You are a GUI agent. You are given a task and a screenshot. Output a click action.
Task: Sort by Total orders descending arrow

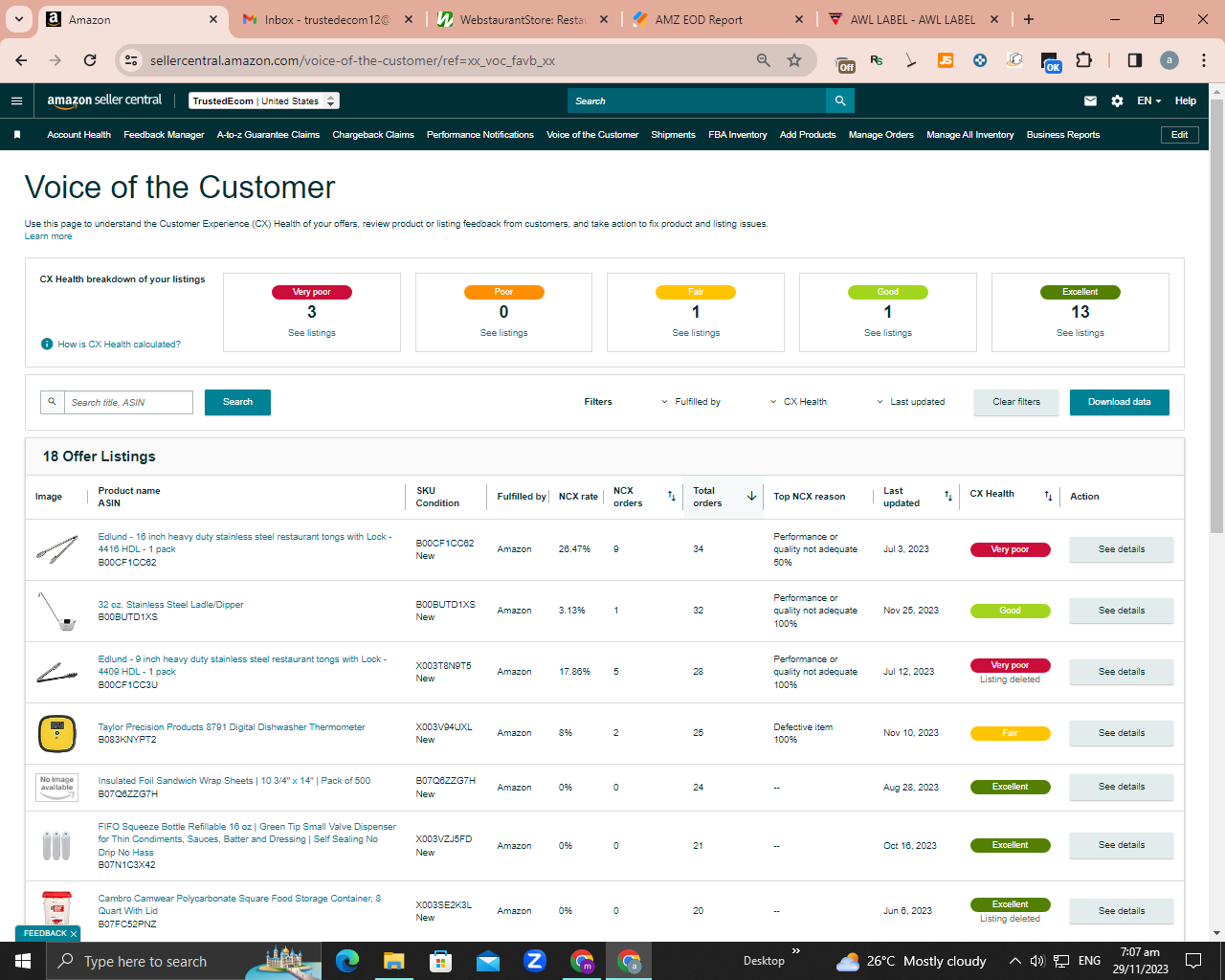coord(752,496)
